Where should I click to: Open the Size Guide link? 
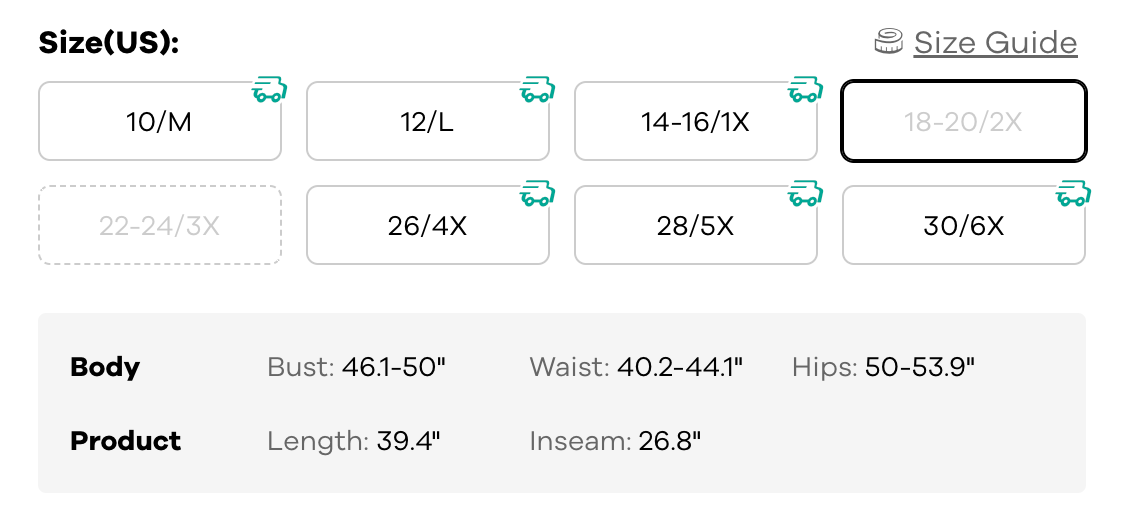tap(995, 43)
